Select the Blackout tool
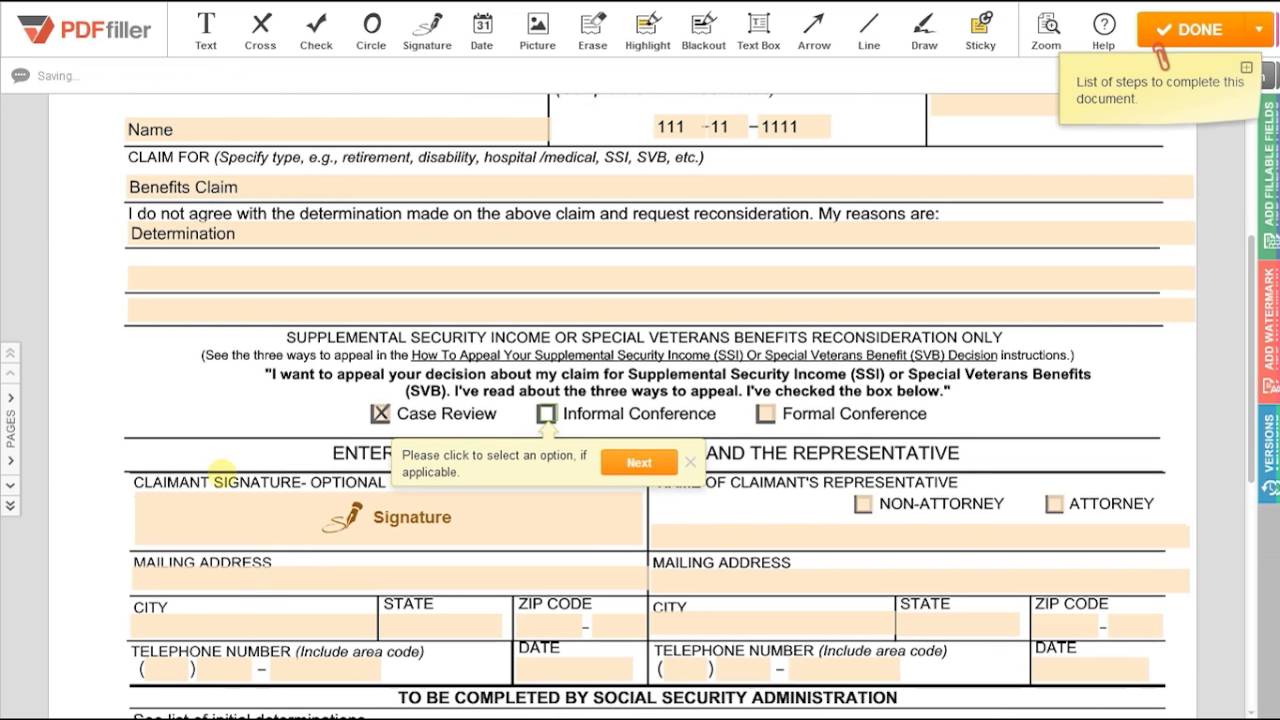 tap(704, 30)
